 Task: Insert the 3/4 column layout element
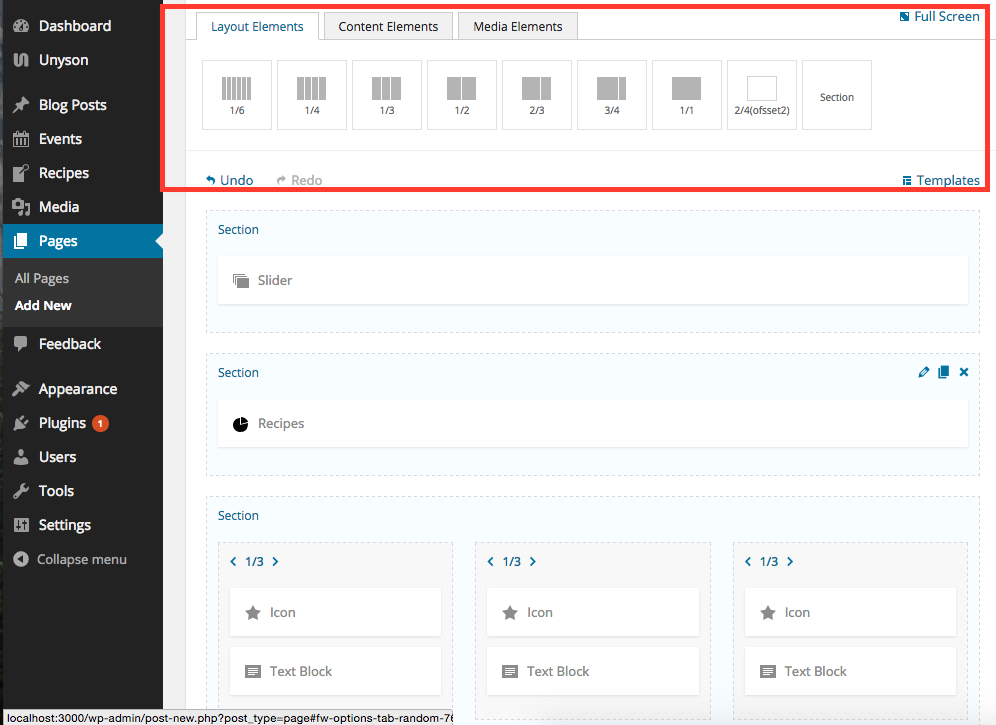[x=612, y=95]
